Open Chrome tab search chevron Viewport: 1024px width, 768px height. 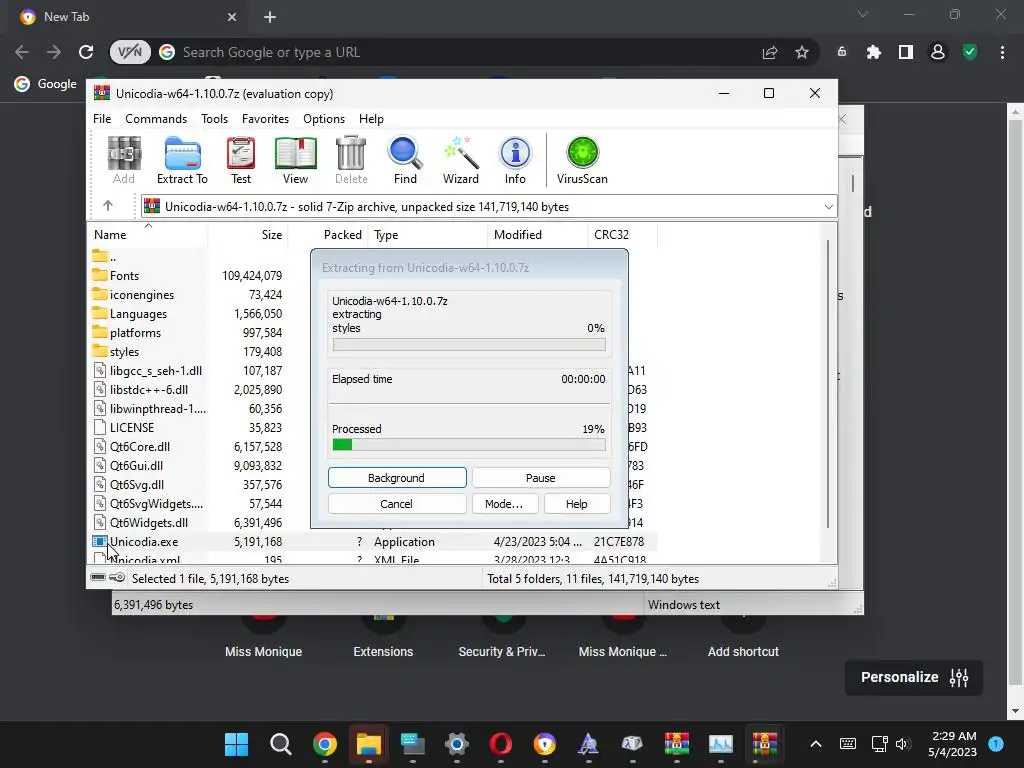coord(863,14)
